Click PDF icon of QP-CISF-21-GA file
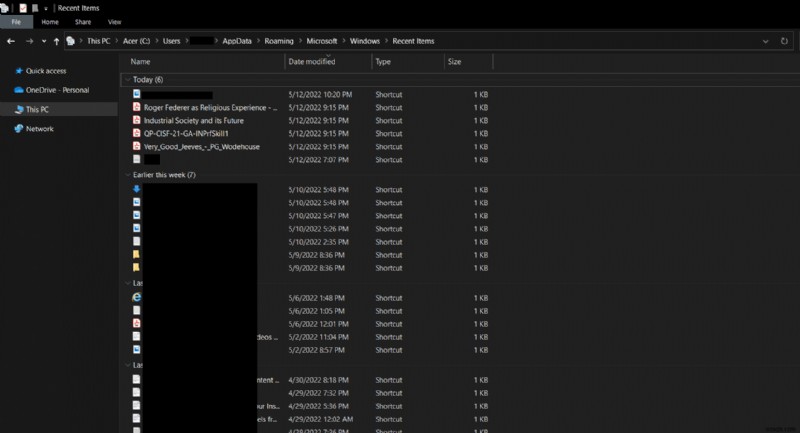 click(x=136, y=133)
